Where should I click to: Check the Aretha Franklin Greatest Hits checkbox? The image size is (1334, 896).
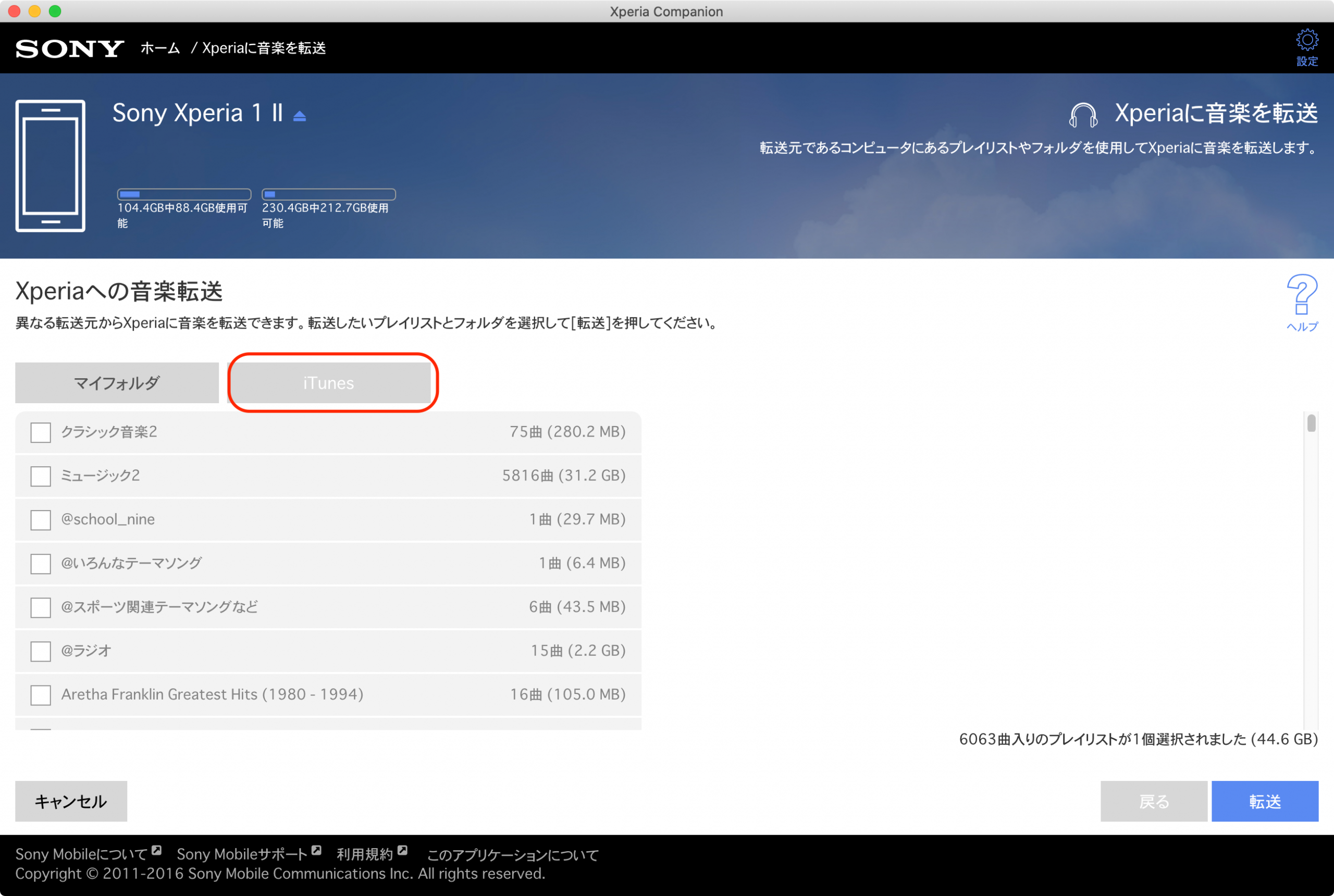(41, 695)
